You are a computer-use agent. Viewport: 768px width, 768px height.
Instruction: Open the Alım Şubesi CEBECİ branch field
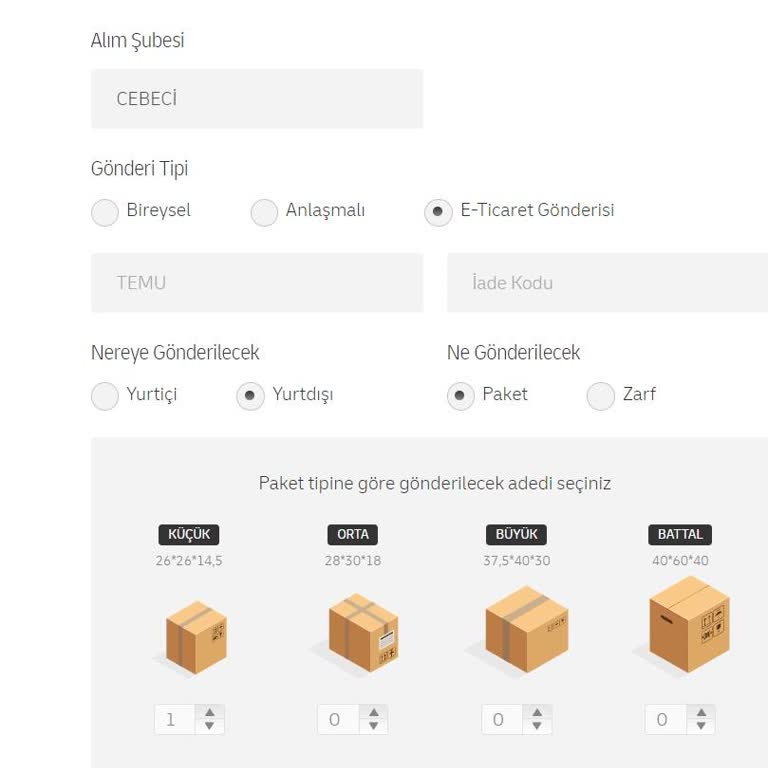pyautogui.click(x=257, y=99)
